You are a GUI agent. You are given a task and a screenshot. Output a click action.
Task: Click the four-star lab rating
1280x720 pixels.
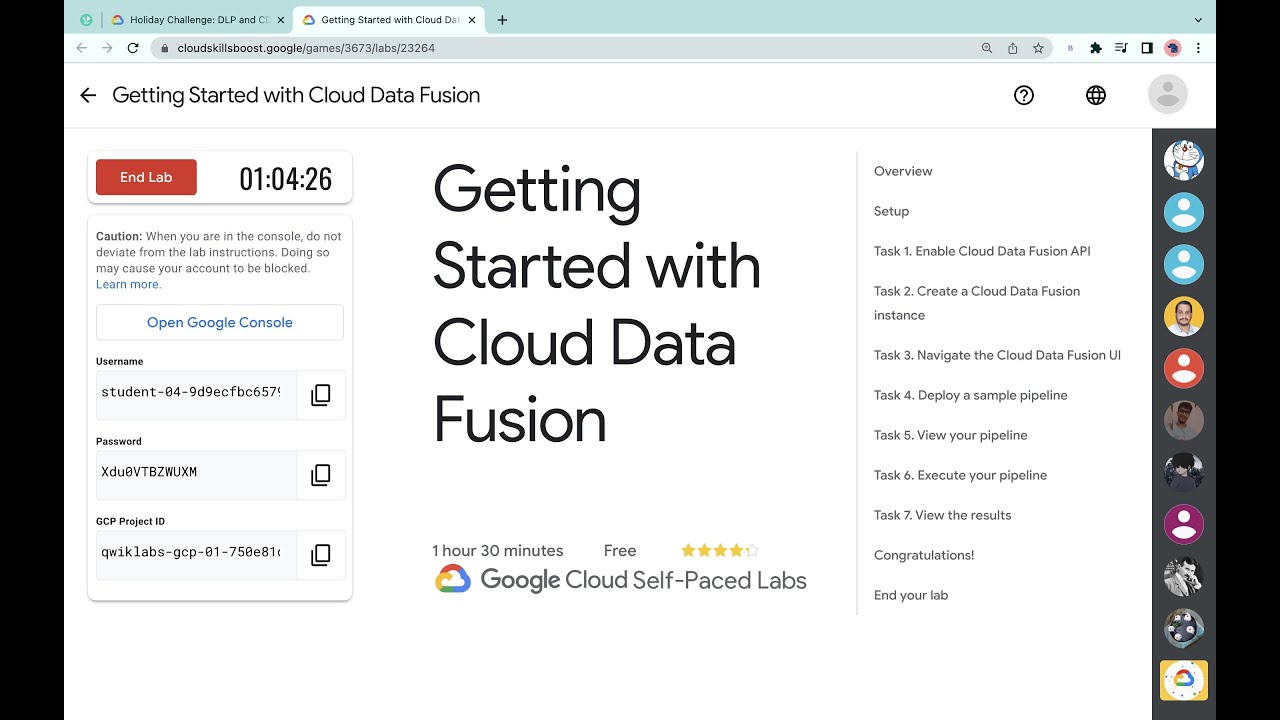[x=720, y=550]
